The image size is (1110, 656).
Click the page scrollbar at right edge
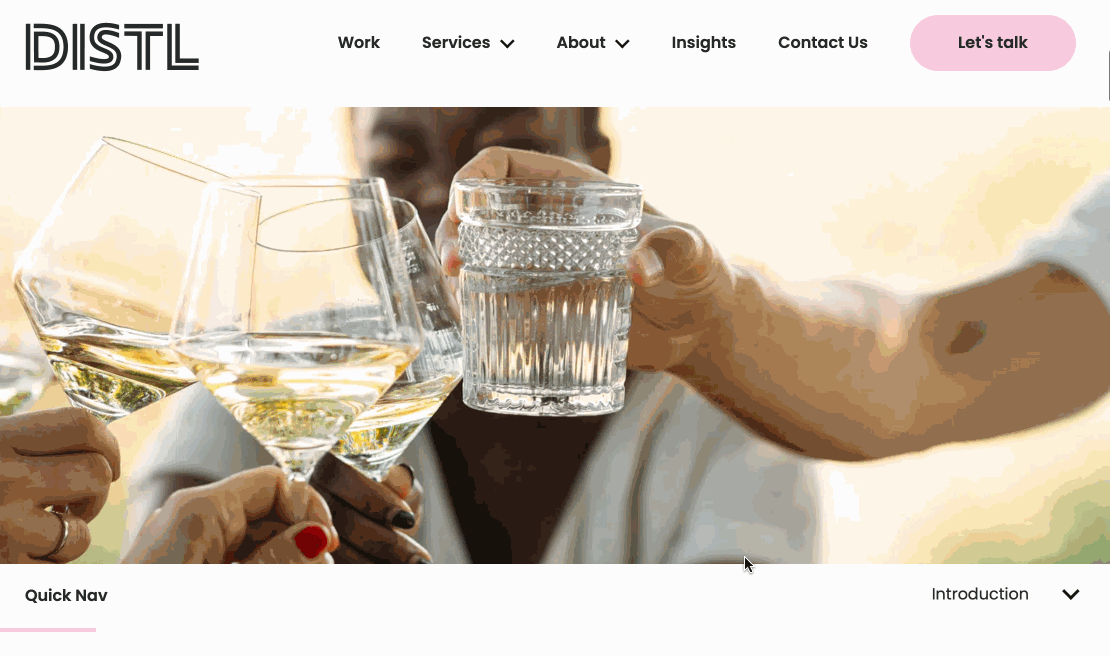pos(1108,76)
